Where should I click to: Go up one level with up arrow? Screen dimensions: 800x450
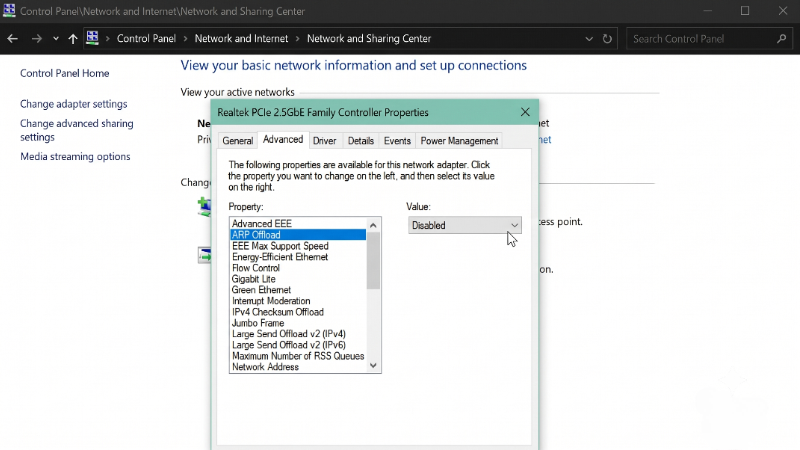point(72,39)
